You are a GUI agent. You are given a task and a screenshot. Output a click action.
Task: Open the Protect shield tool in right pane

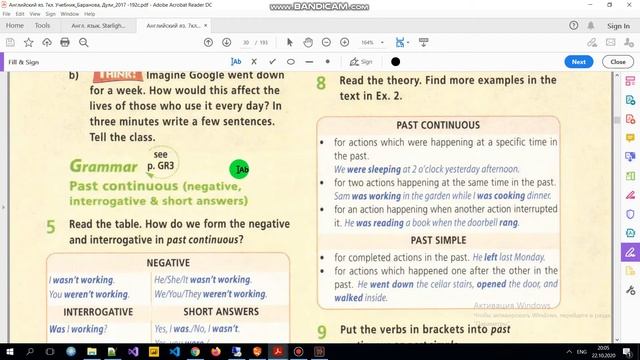630,214
